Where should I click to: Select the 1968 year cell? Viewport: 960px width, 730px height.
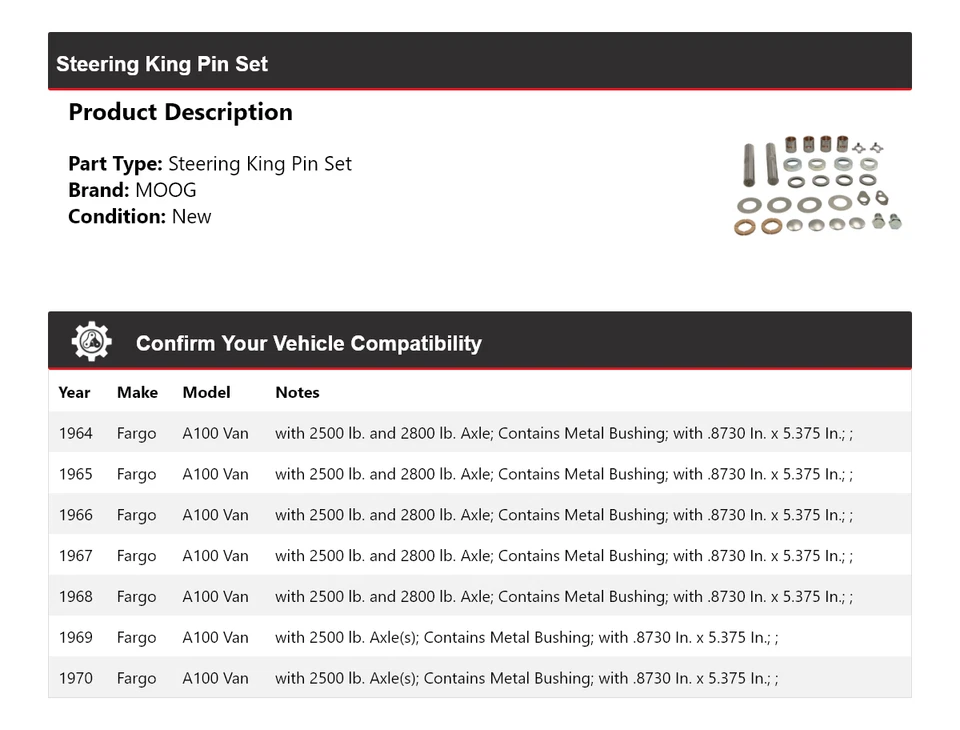[75, 597]
